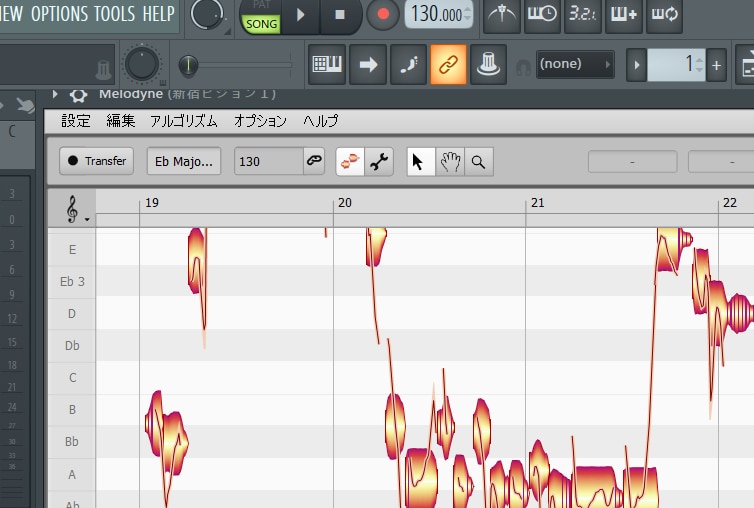Viewport: 754px width, 508px height.
Task: Click the swing knob below the menu
Action: point(142,64)
